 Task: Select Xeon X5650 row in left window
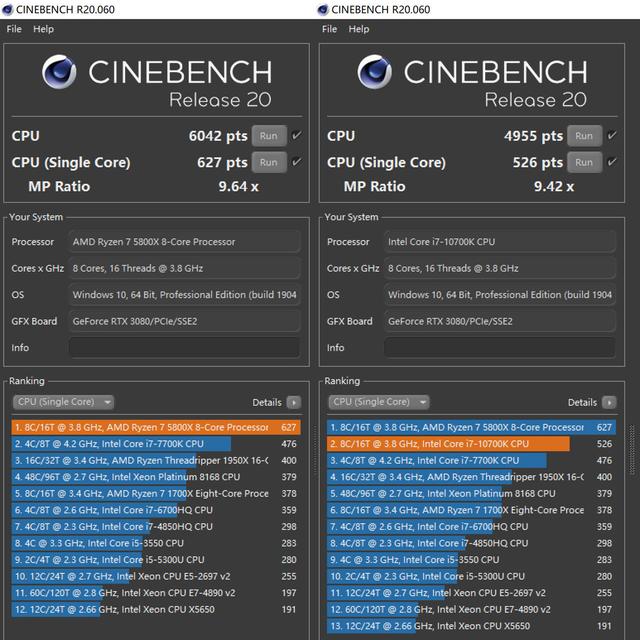pyautogui.click(x=156, y=609)
